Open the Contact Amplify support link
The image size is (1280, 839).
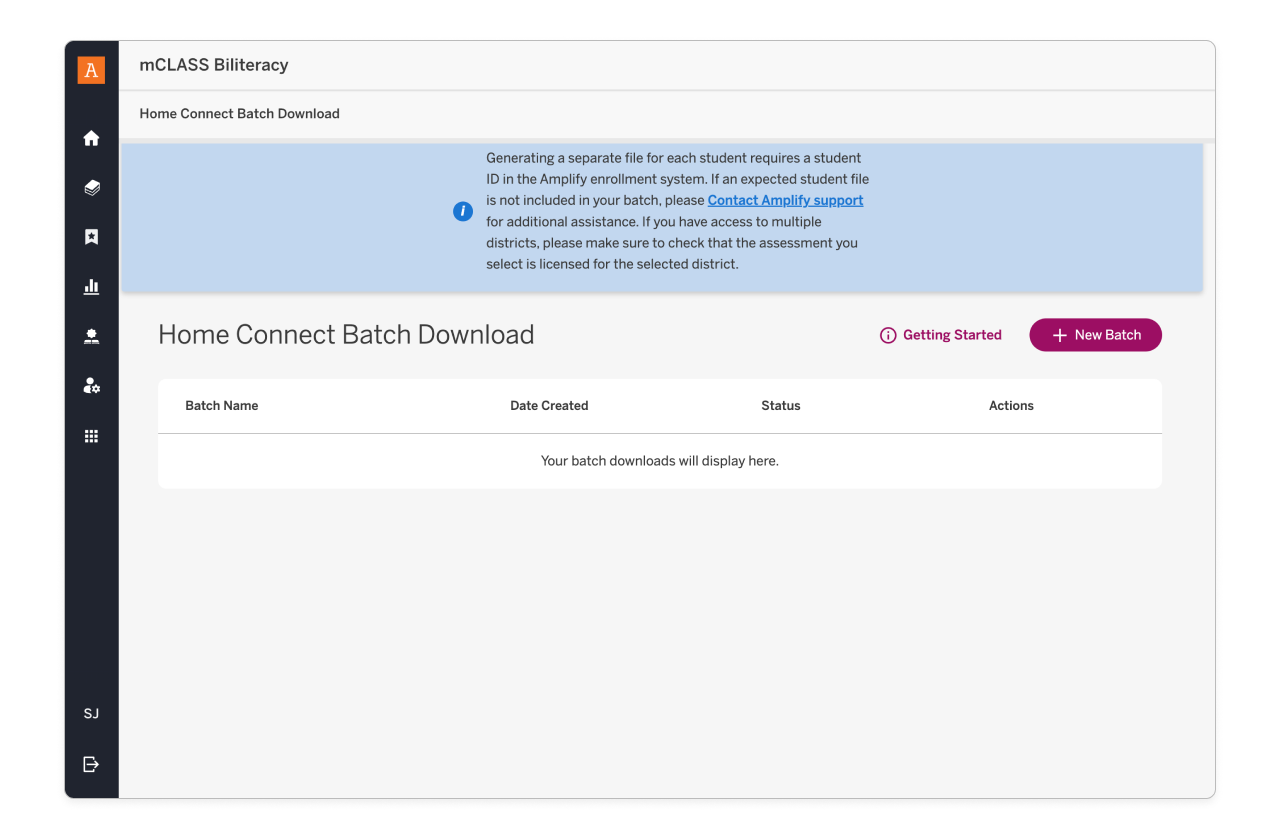pos(785,200)
